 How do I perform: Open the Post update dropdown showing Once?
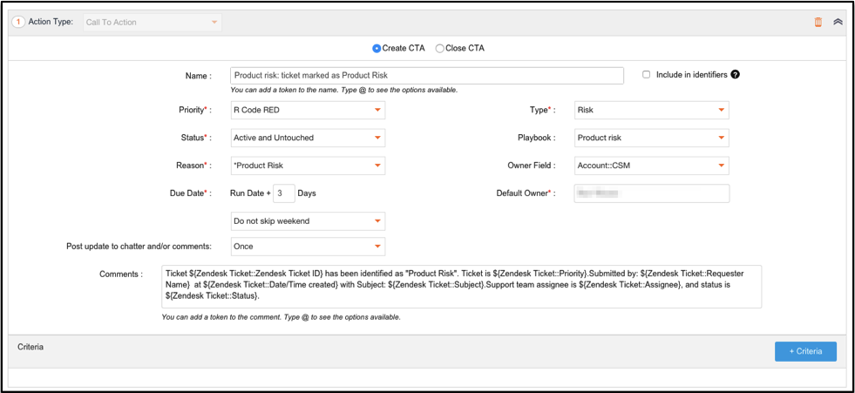click(308, 246)
